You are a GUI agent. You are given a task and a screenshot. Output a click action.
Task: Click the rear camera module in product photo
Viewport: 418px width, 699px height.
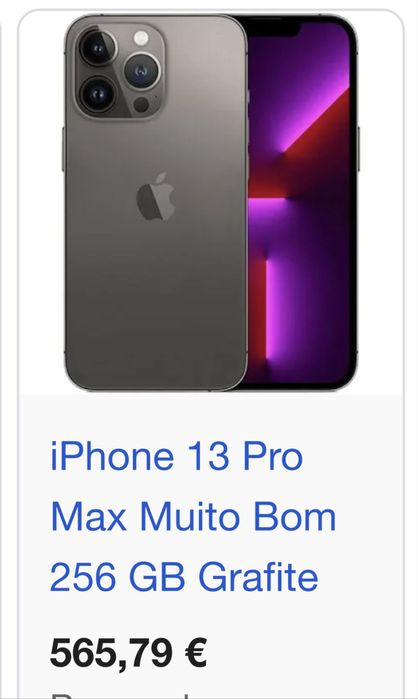(x=120, y=70)
